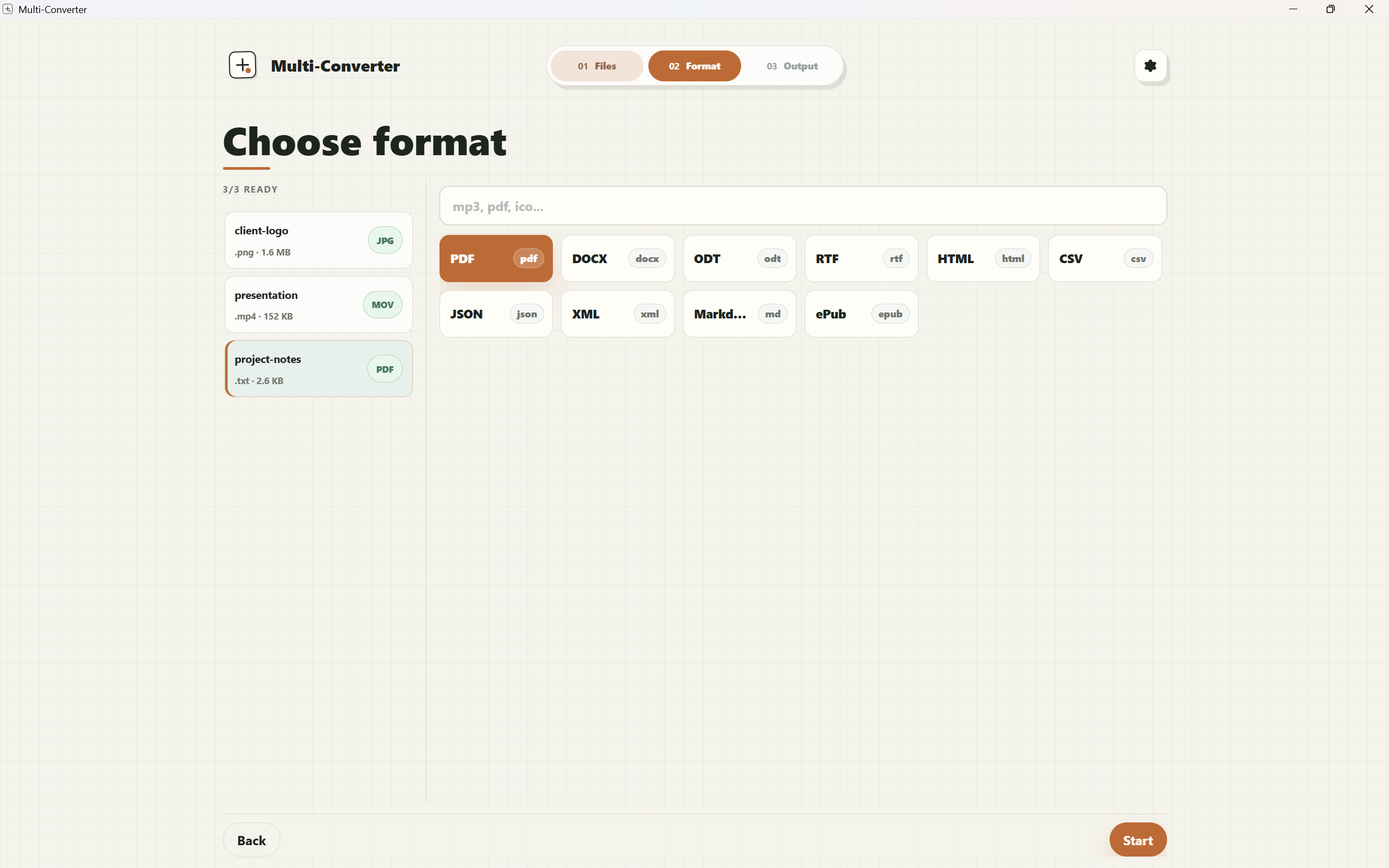Click the MOV badge on presentation
The image size is (1389, 868).
[383, 305]
